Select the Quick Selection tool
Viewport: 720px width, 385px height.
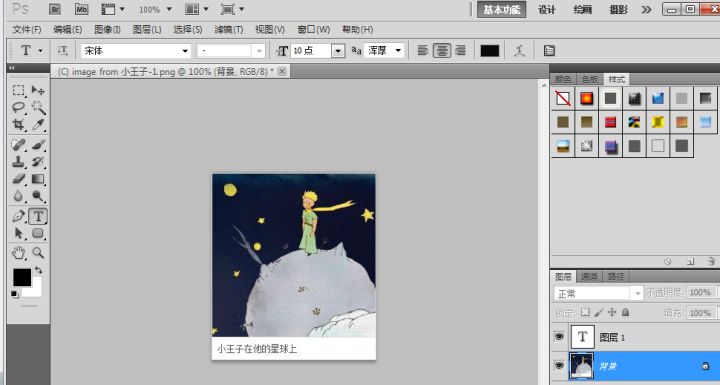point(38,108)
